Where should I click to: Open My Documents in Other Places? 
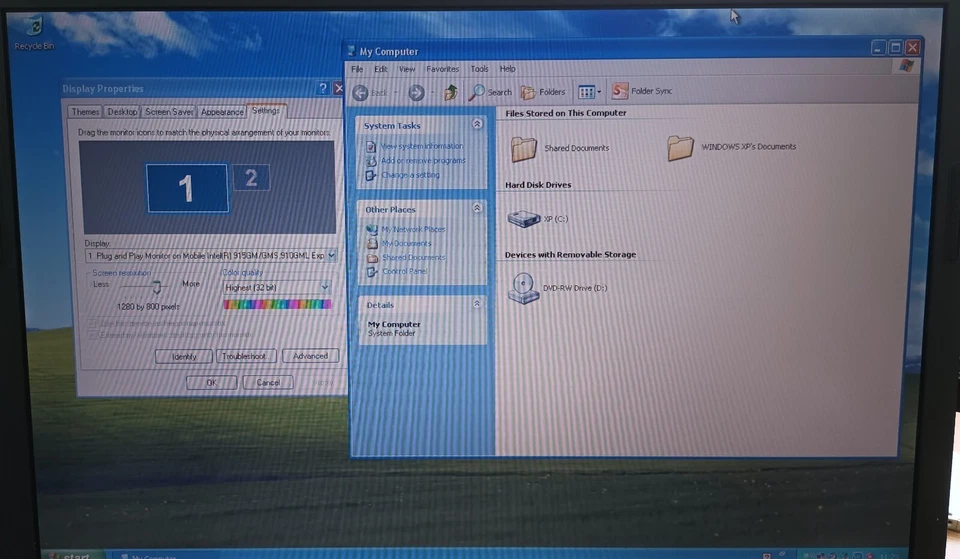(407, 244)
